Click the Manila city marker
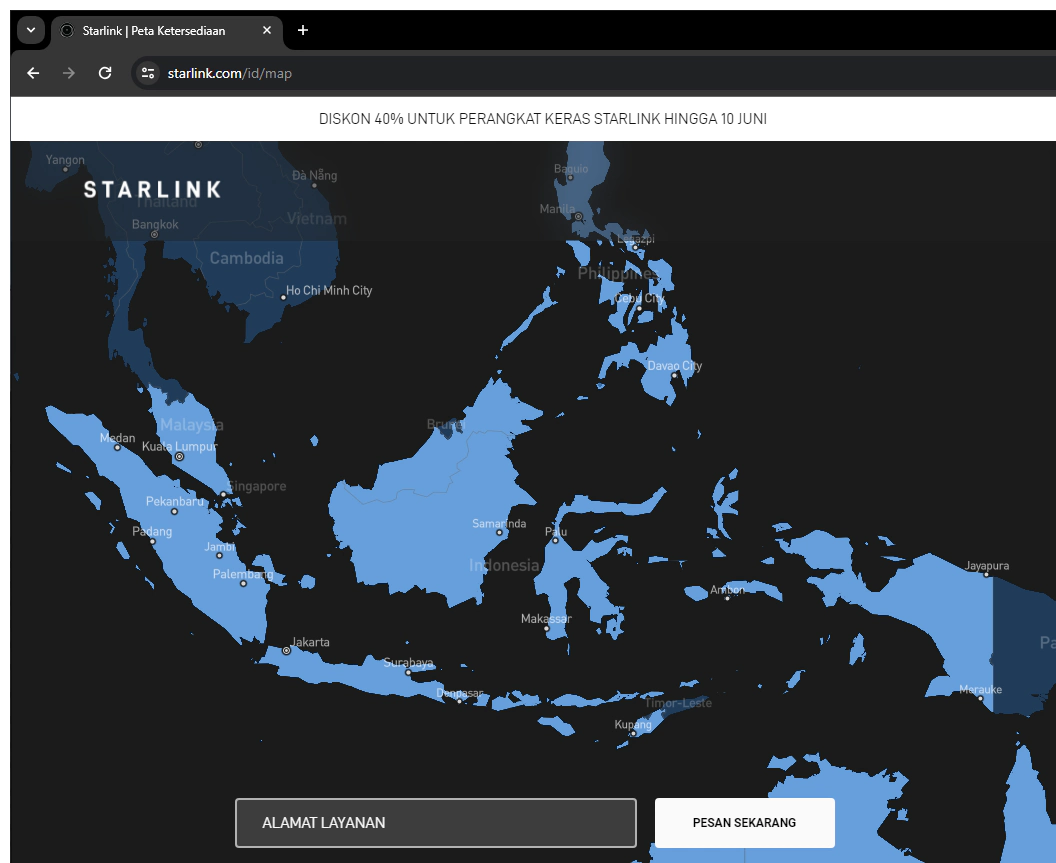Screen dimensions: 1056x863 (578, 216)
